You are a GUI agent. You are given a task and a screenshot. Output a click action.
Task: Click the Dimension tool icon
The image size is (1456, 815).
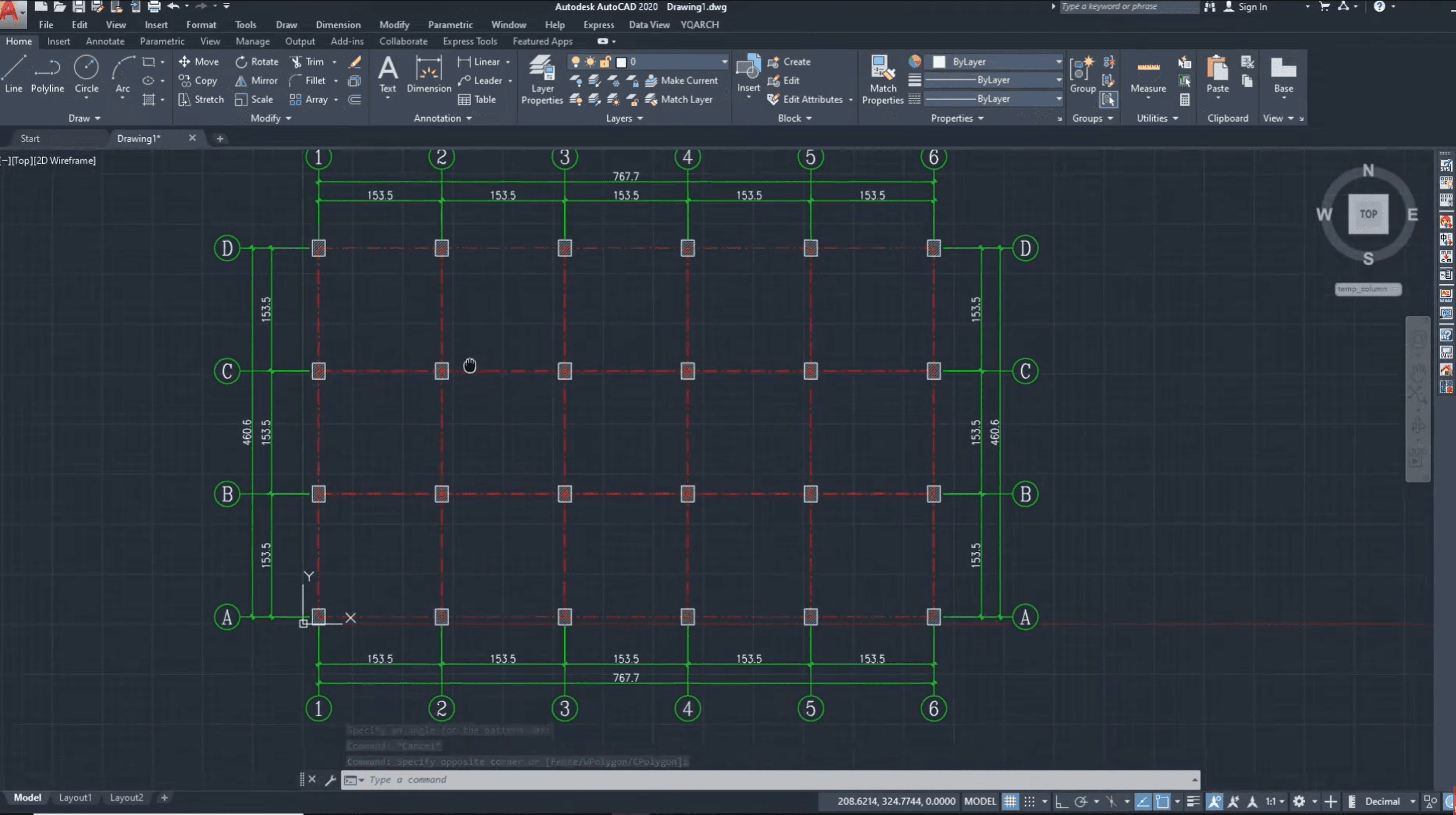tap(428, 75)
